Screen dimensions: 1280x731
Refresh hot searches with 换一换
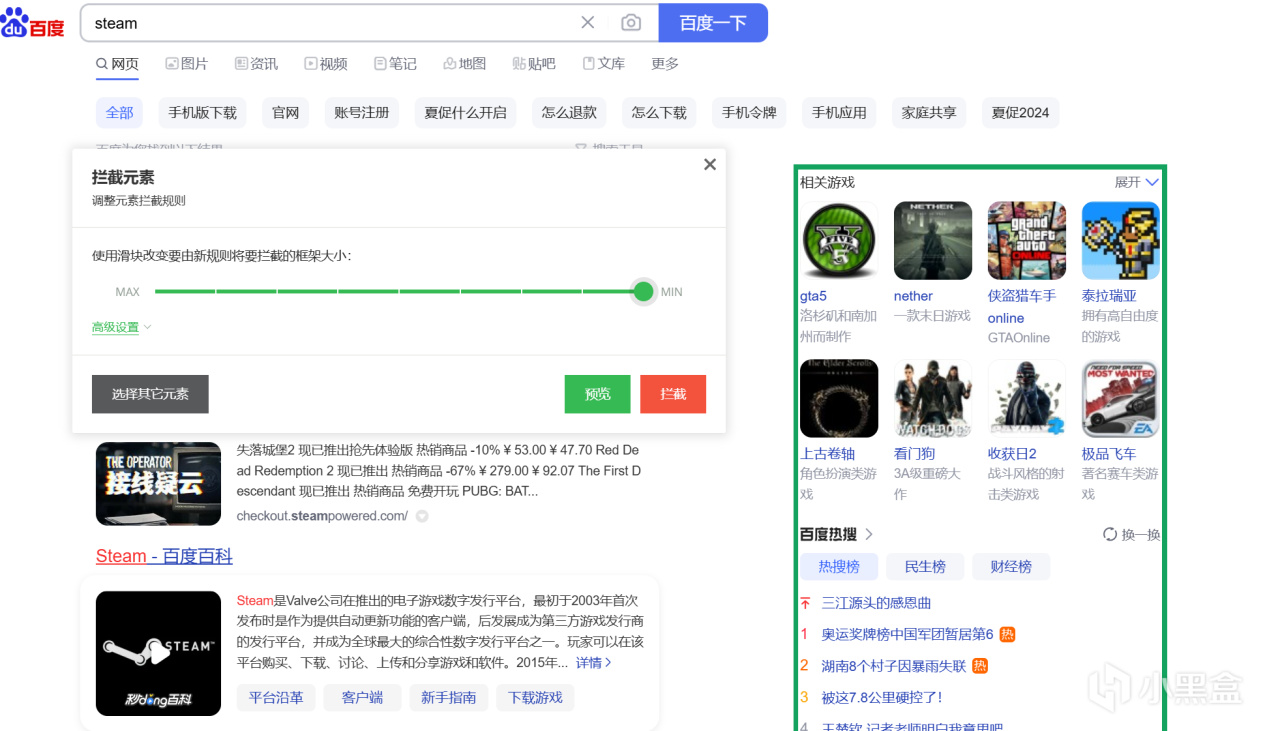tap(1131, 534)
